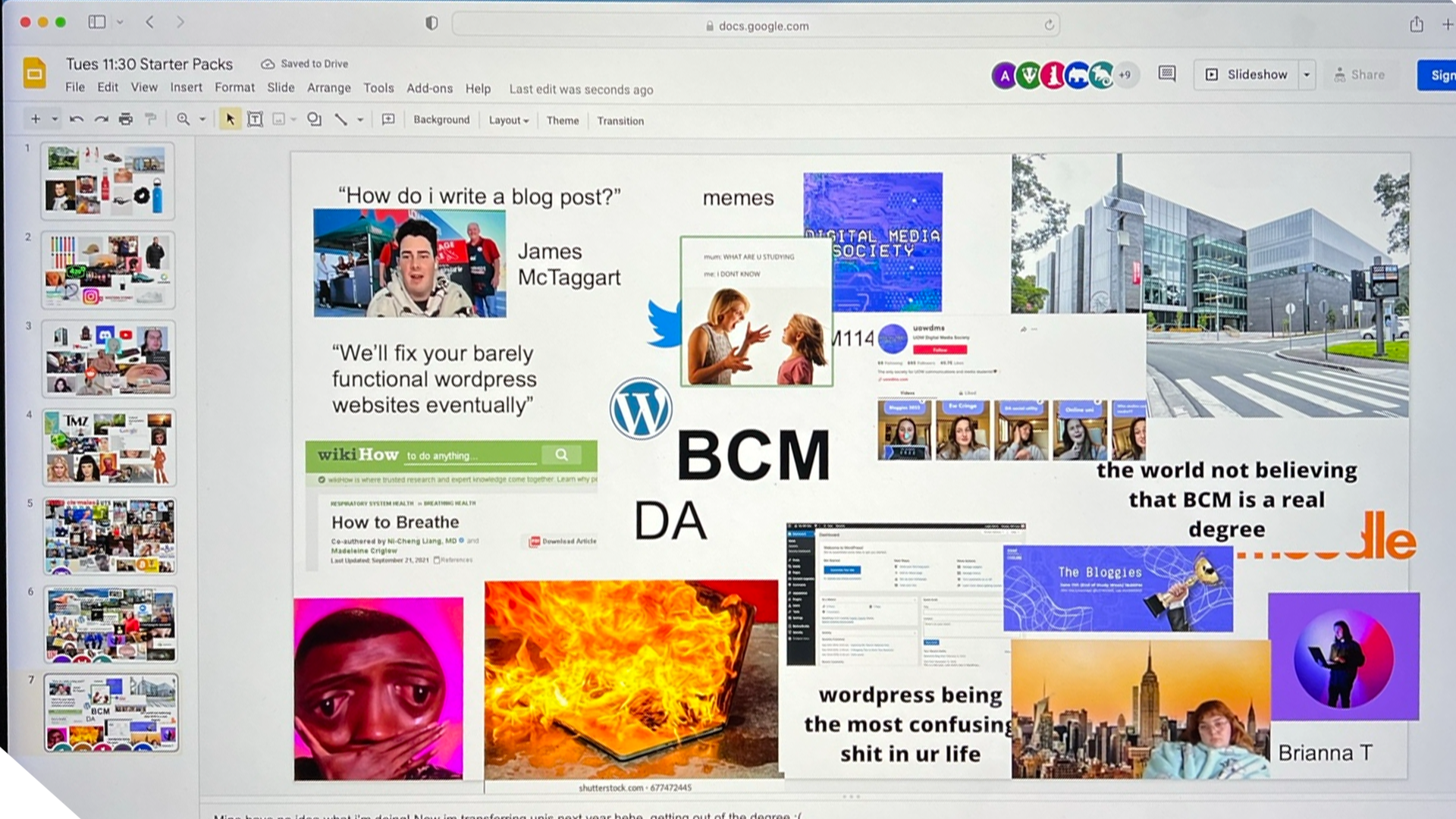Image resolution: width=1456 pixels, height=819 pixels.
Task: Click the add comment icon
Action: coord(388,119)
